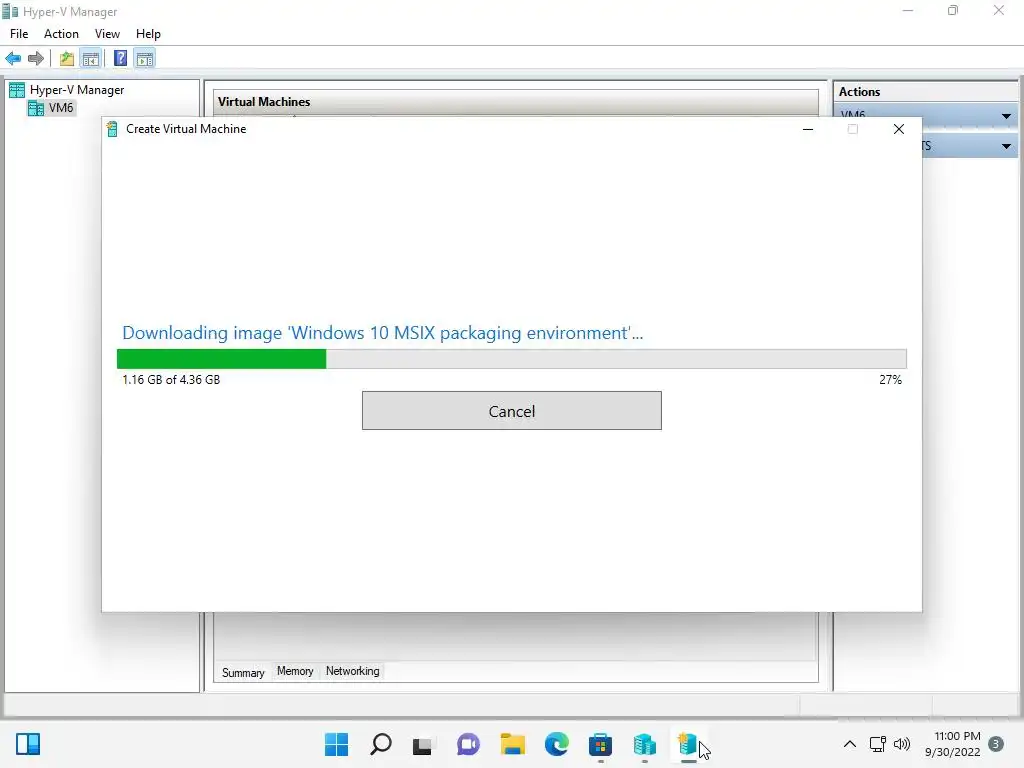Open the File menu
The height and width of the screenshot is (768, 1024).
tap(19, 34)
